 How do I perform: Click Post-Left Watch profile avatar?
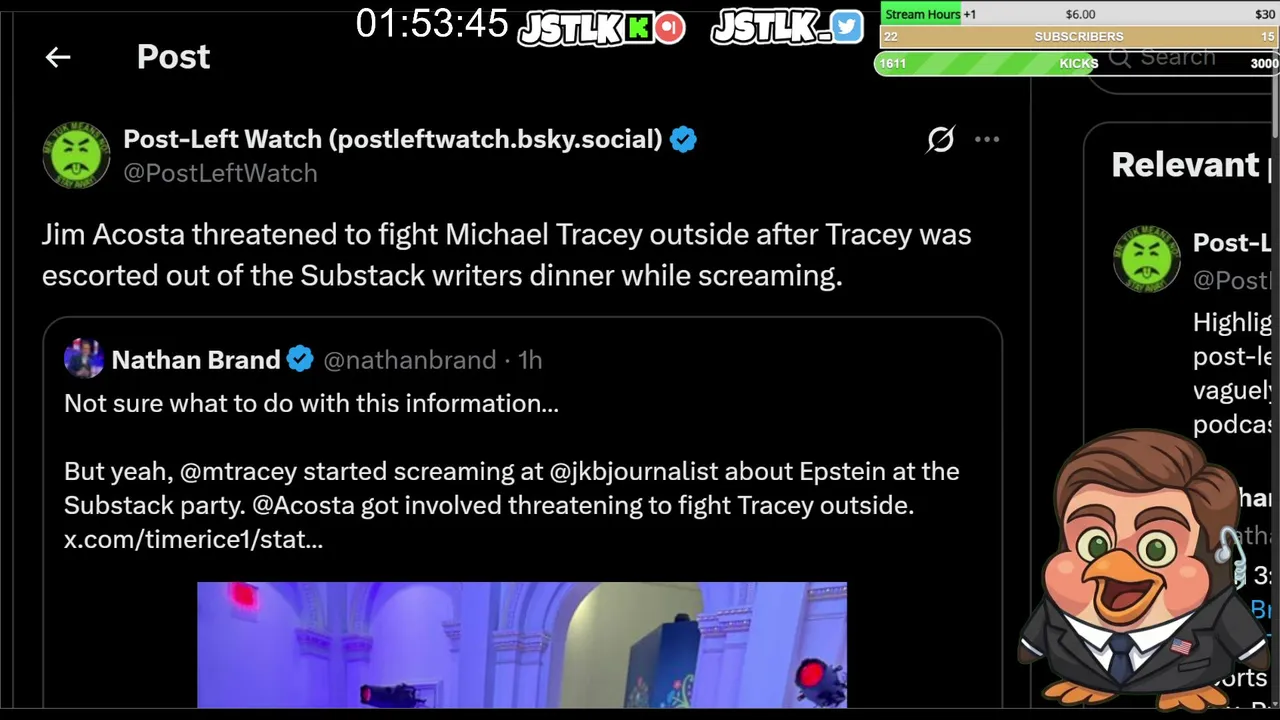click(x=76, y=155)
